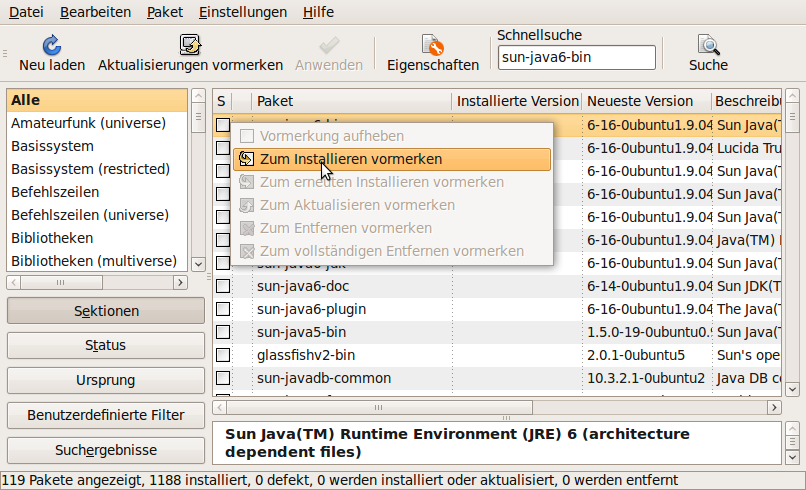Click description pane scroll down arrow

(792, 457)
